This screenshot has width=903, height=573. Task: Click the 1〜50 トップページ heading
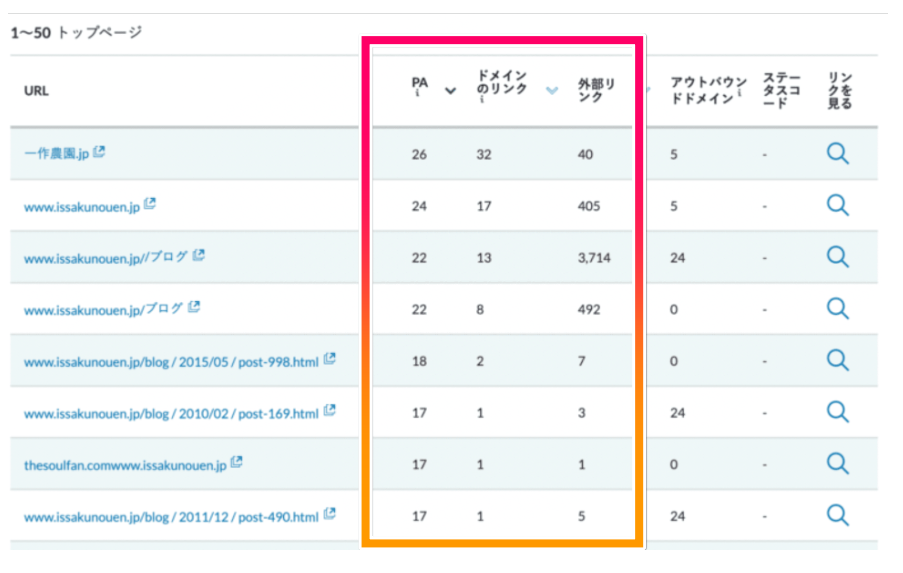pos(76,32)
